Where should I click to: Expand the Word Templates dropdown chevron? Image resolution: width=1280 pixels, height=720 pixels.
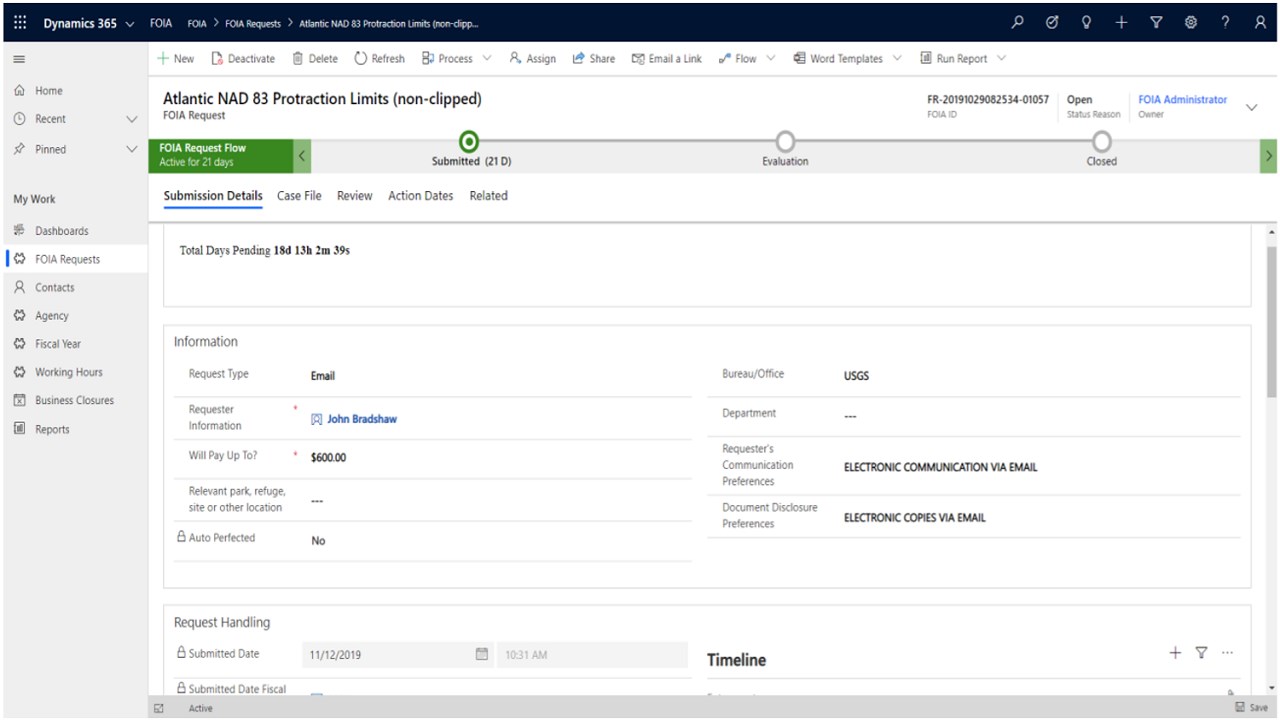[x=897, y=59]
